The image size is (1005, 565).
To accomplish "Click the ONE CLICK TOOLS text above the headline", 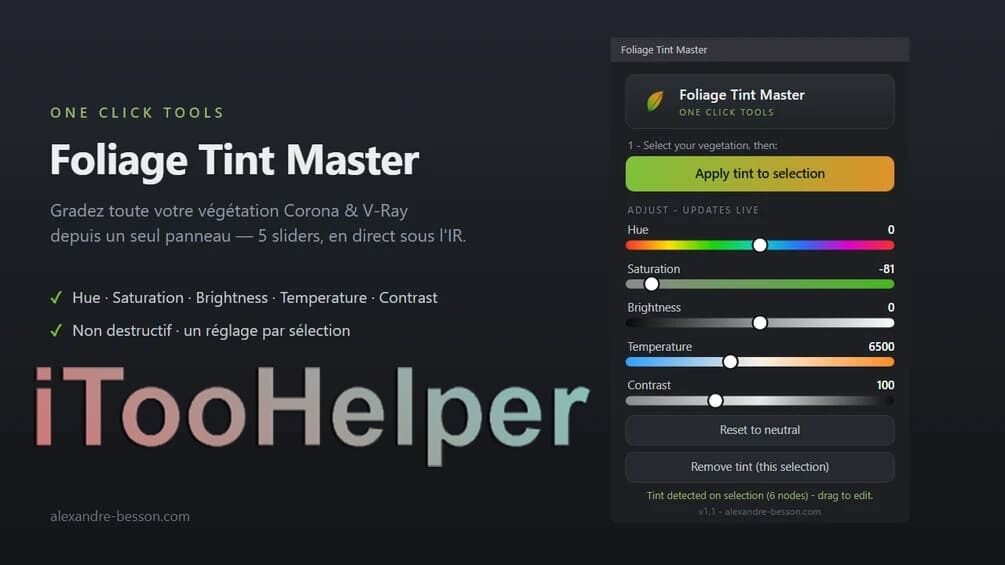I will tap(137, 113).
